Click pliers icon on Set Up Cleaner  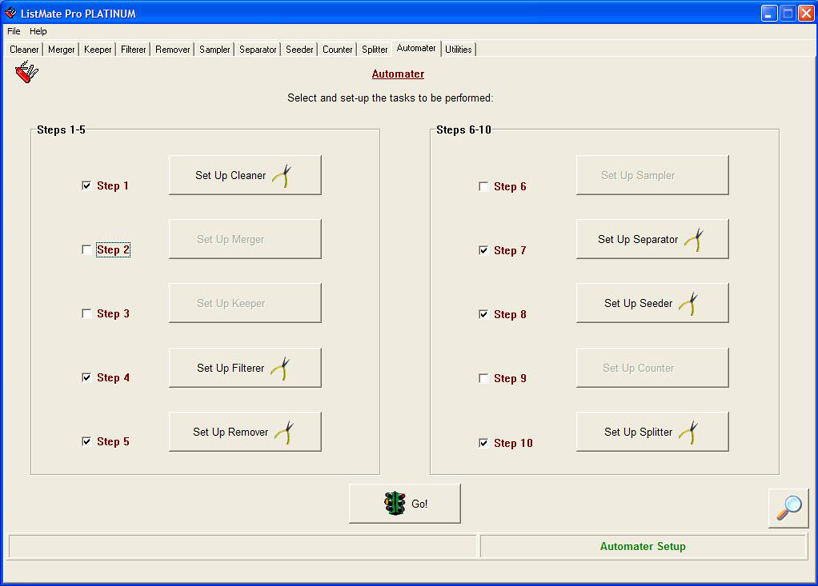tap(281, 176)
